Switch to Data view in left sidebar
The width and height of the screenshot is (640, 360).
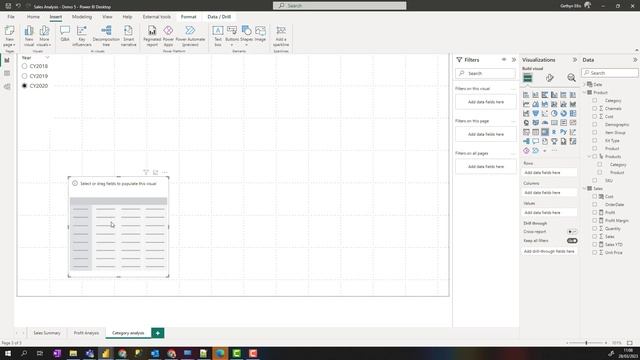(x=7, y=73)
